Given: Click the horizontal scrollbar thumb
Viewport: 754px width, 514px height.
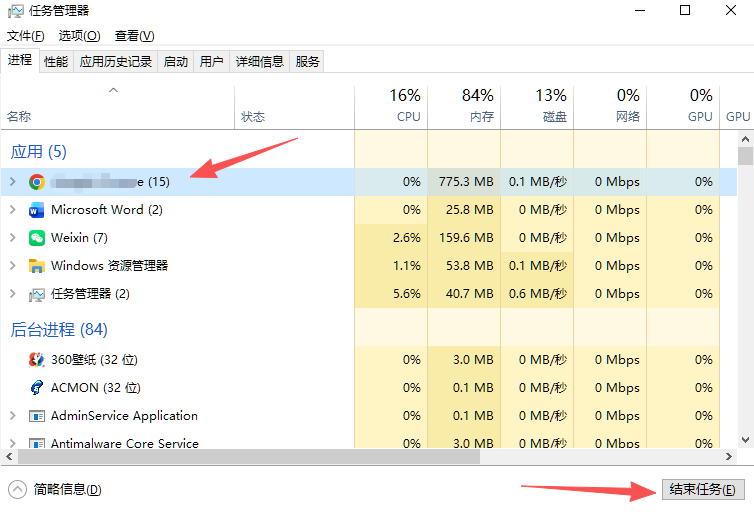Looking at the screenshot, I should tap(249, 456).
